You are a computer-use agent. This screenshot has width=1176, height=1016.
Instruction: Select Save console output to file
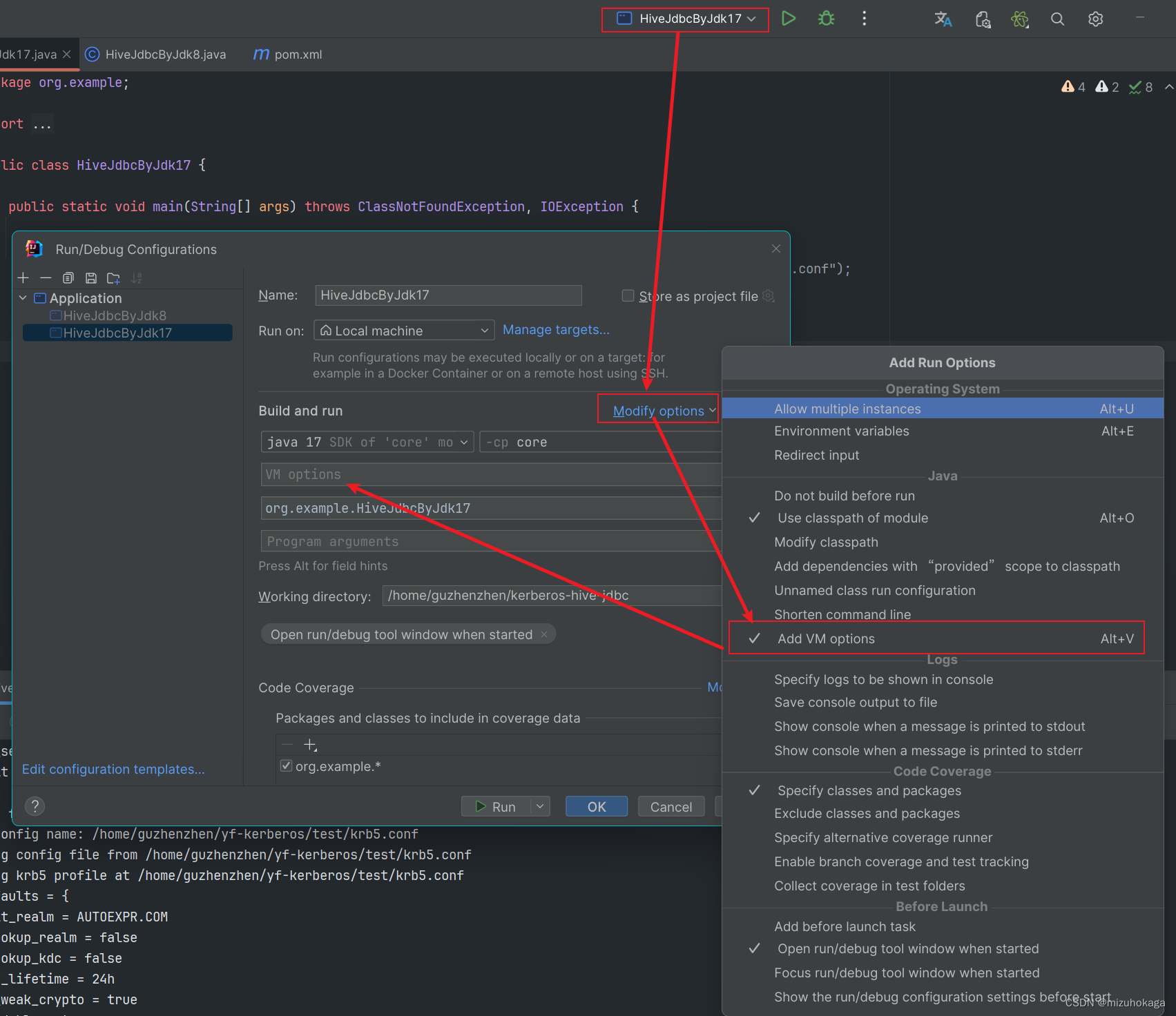pos(943,703)
